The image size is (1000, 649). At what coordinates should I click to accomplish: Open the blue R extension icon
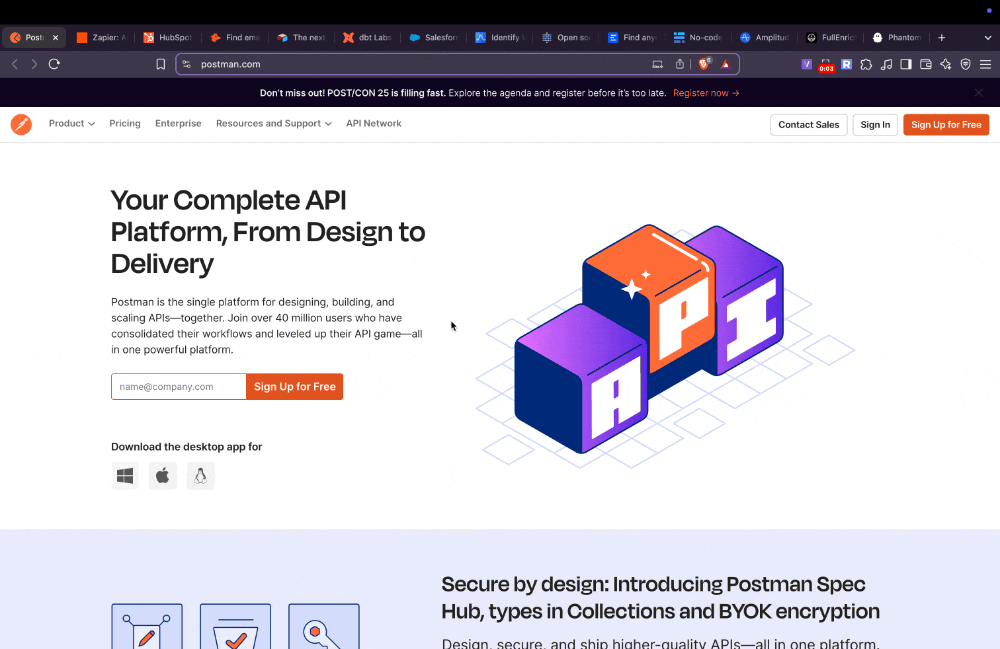tap(846, 64)
